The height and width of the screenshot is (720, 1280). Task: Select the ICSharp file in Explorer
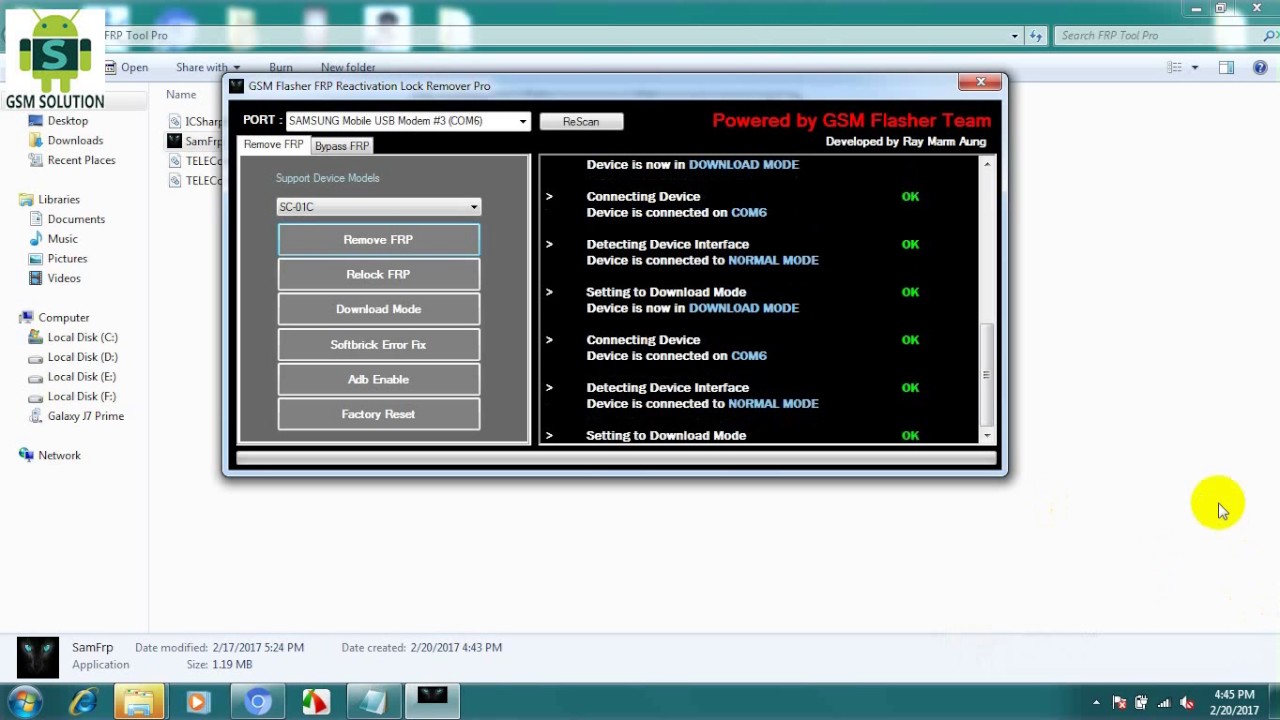click(196, 121)
